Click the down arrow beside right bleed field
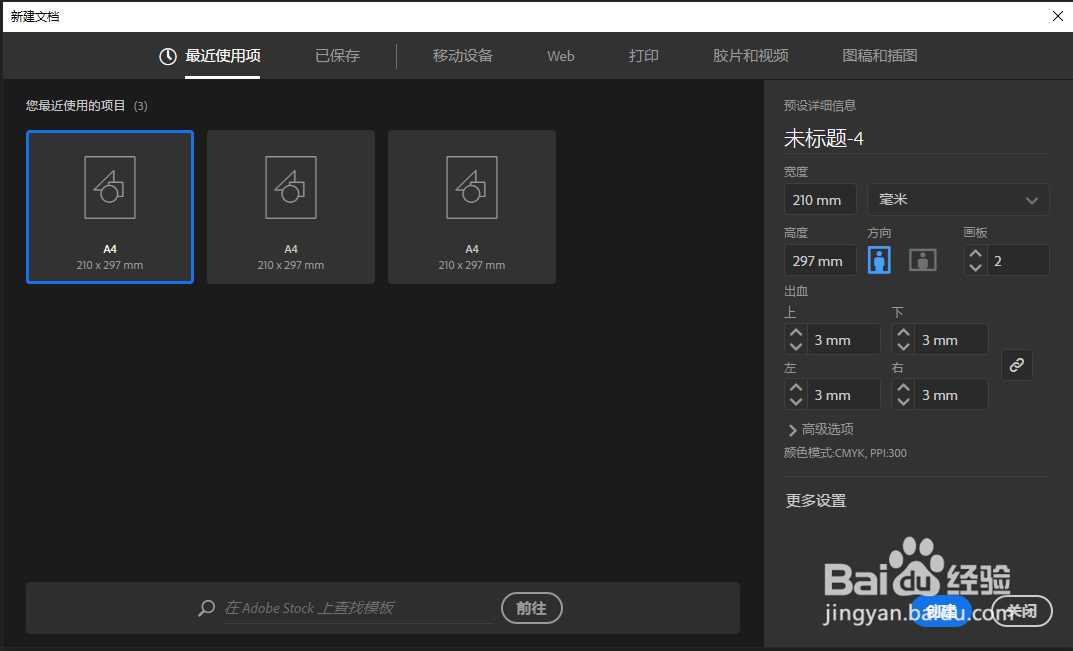This screenshot has width=1073, height=651. pos(903,400)
